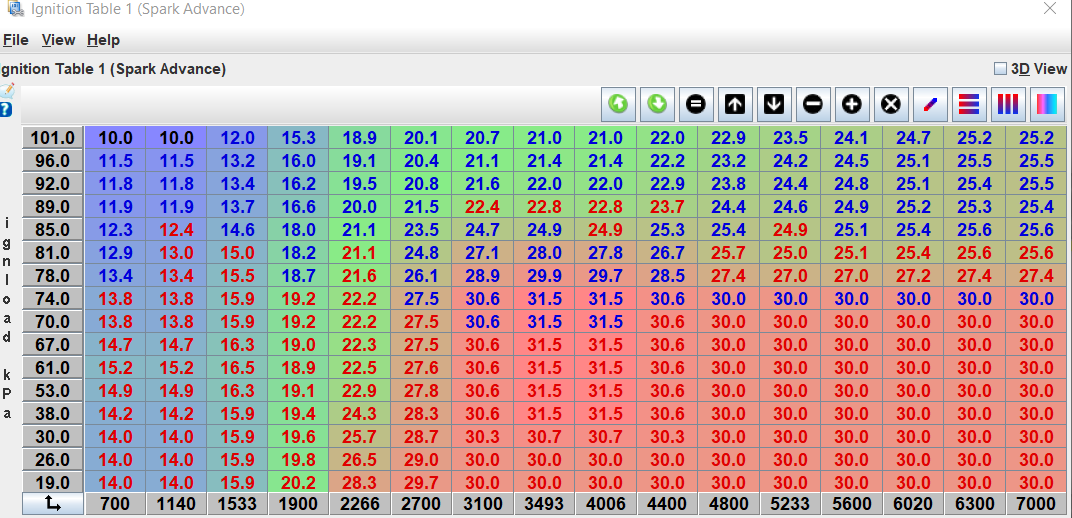Click the axis swap arrow in bottom-left corner

[52, 505]
